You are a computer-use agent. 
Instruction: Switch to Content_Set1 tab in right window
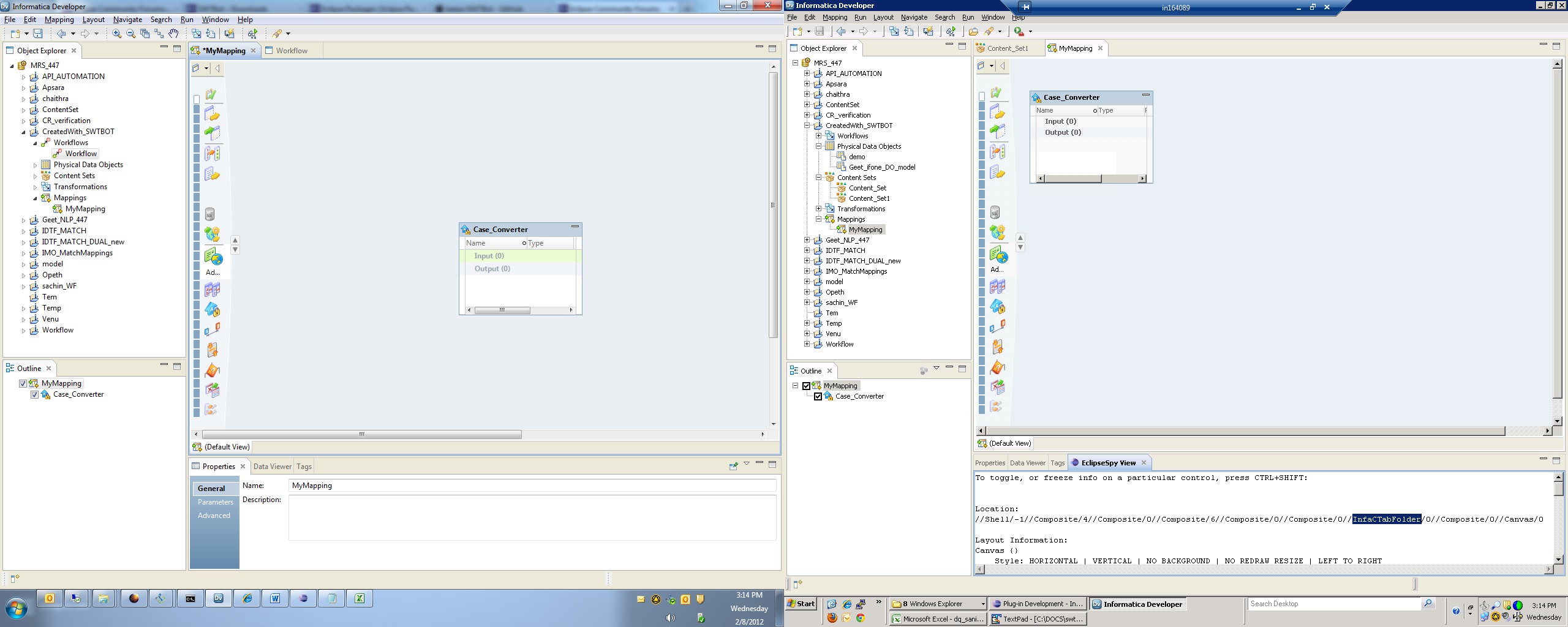1008,48
